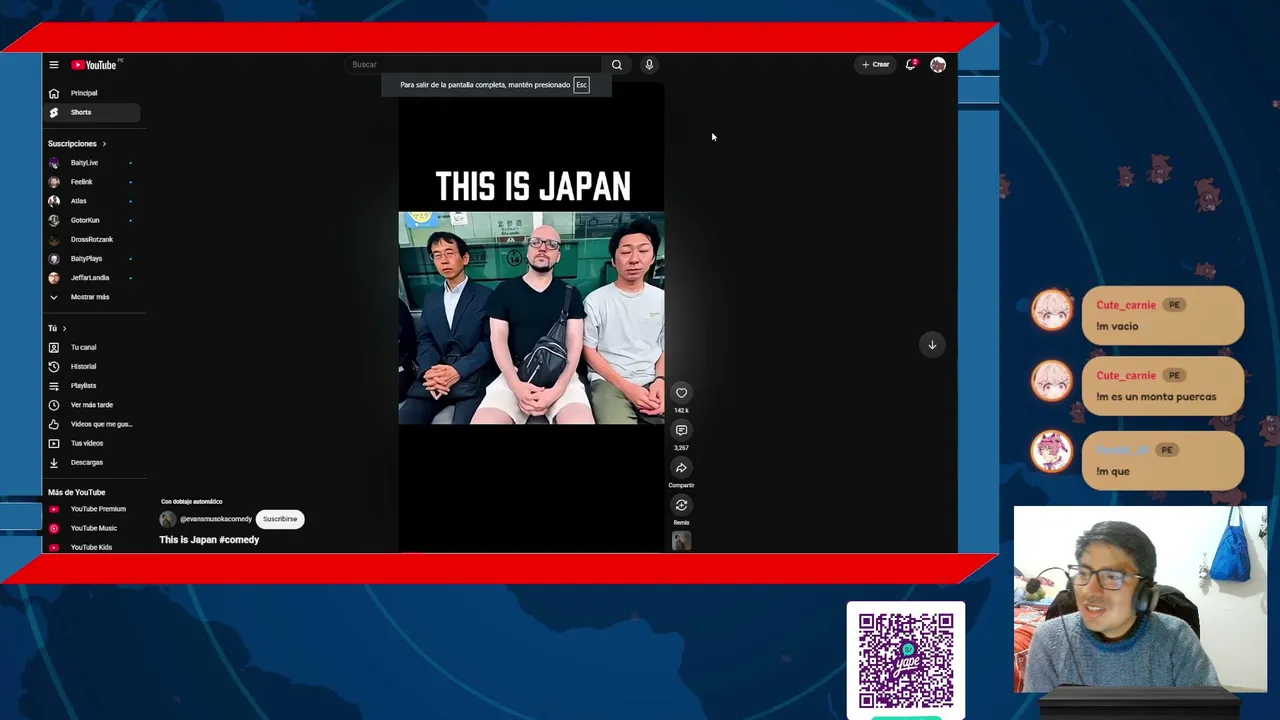This screenshot has height=720, width=1280.
Task: Click the YouTube logo
Action: coord(94,65)
